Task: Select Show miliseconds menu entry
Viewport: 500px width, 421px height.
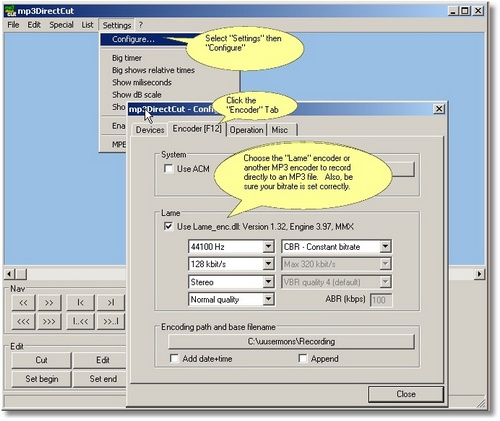Action: click(142, 82)
